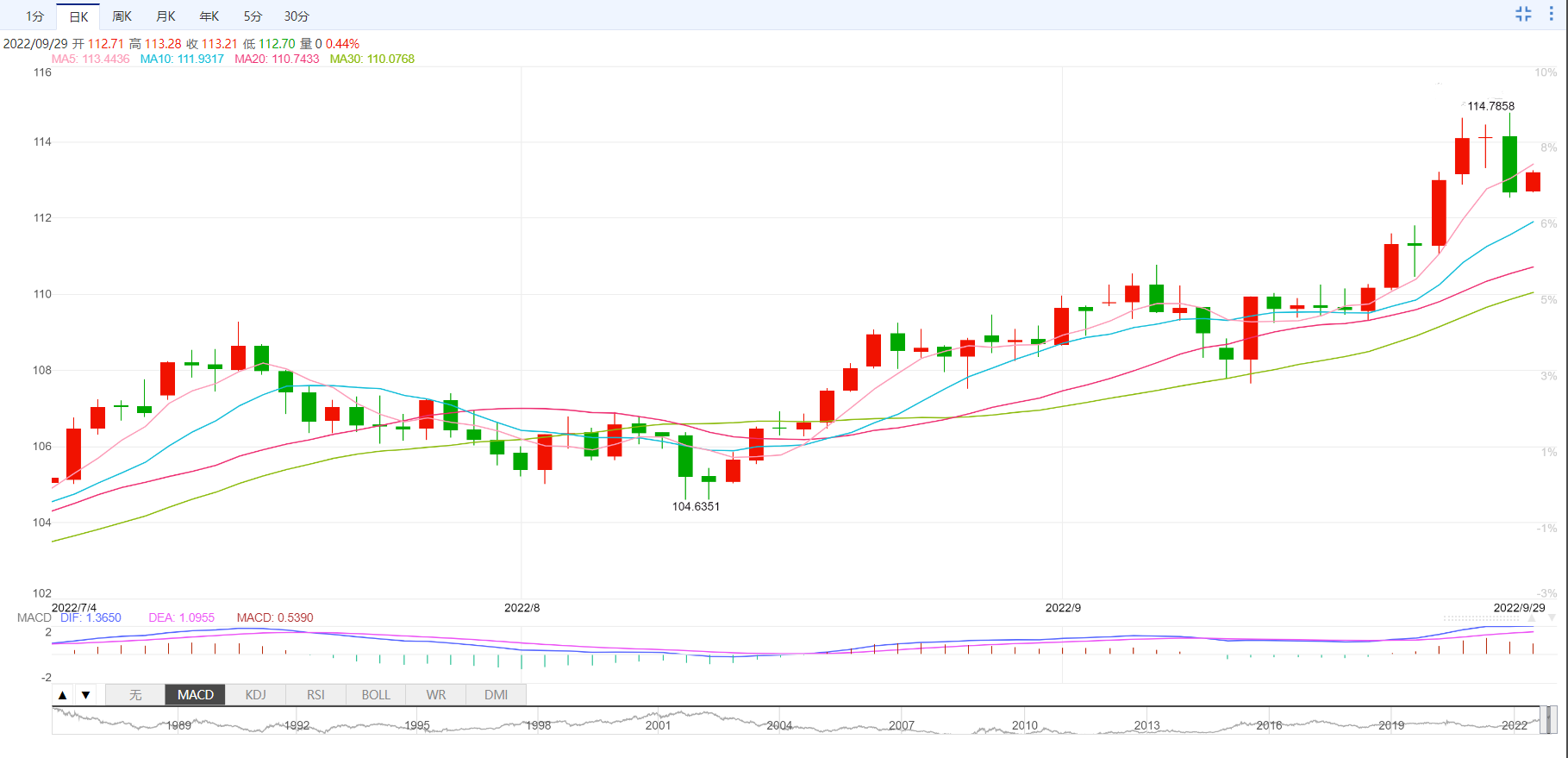
Task: Switch to the 月K monthly tab
Action: 166,16
